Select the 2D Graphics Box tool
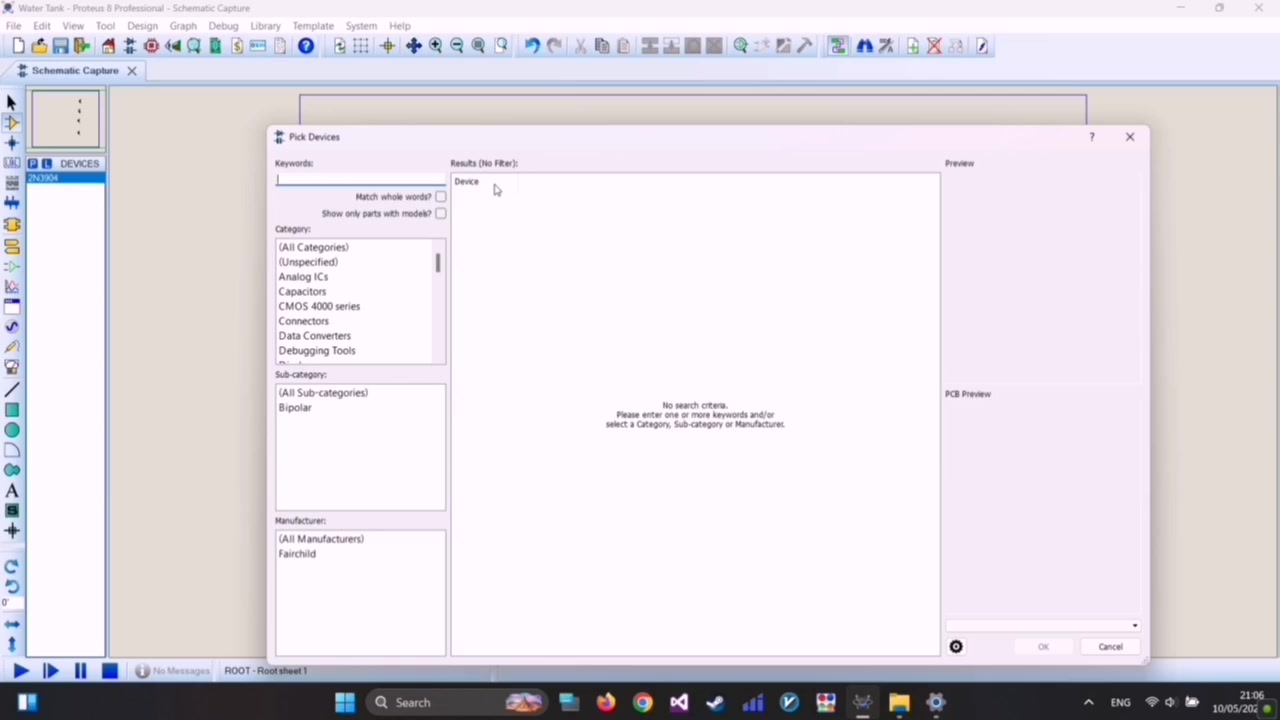1280x720 pixels. click(x=12, y=410)
